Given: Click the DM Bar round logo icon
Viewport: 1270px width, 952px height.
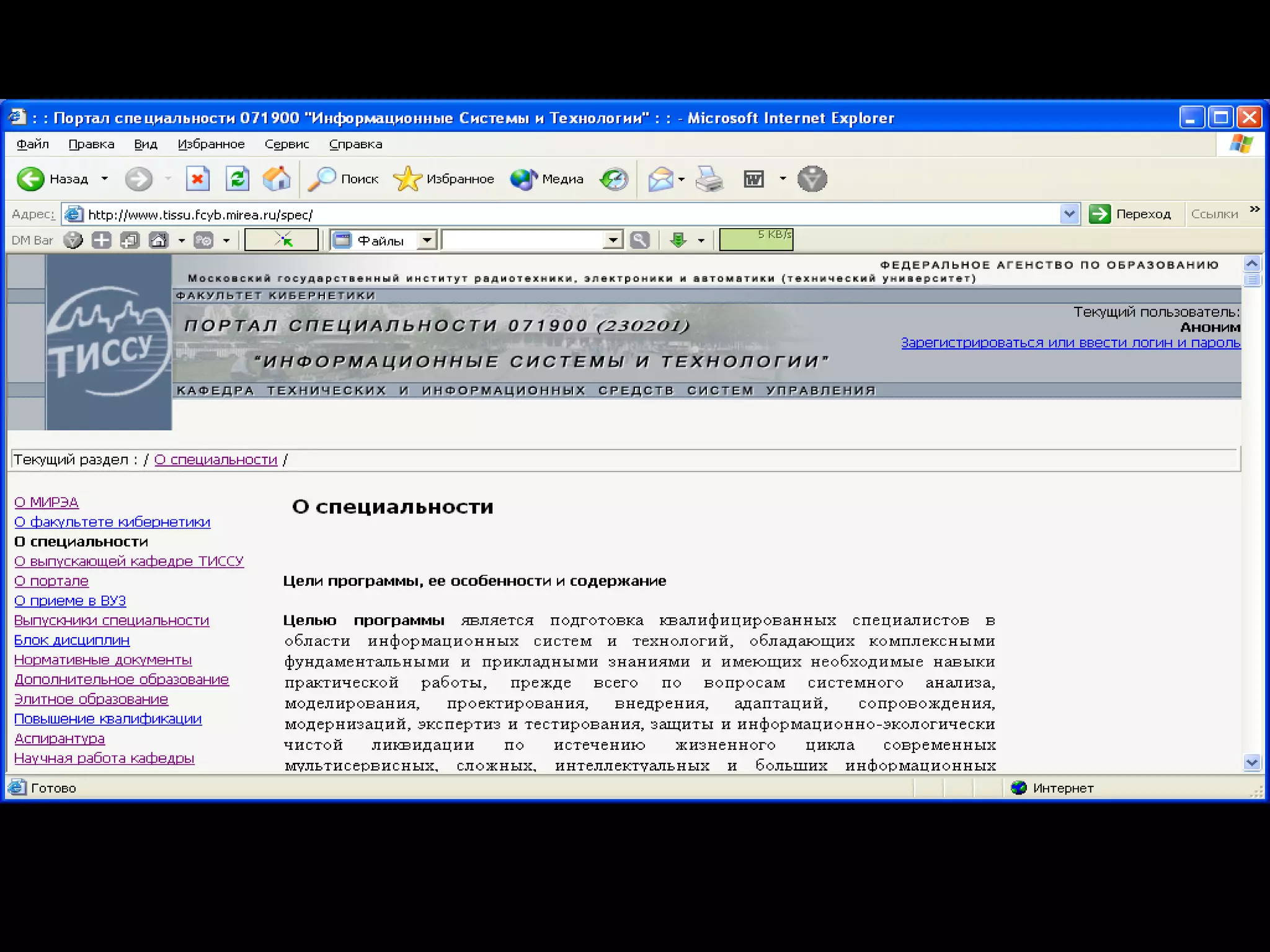Looking at the screenshot, I should (x=73, y=240).
